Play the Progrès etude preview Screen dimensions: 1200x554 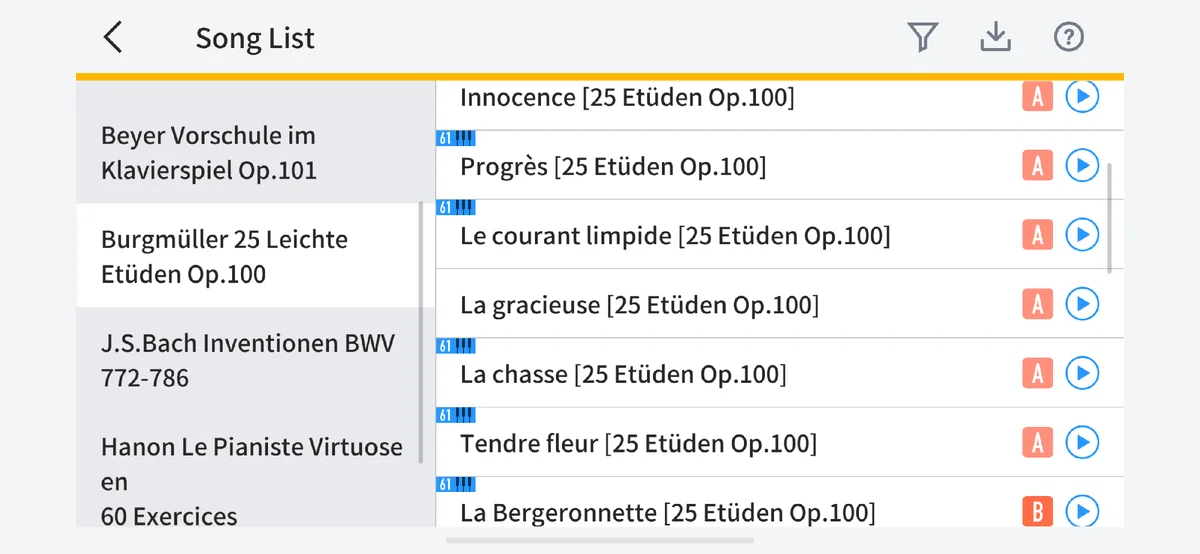tap(1082, 166)
